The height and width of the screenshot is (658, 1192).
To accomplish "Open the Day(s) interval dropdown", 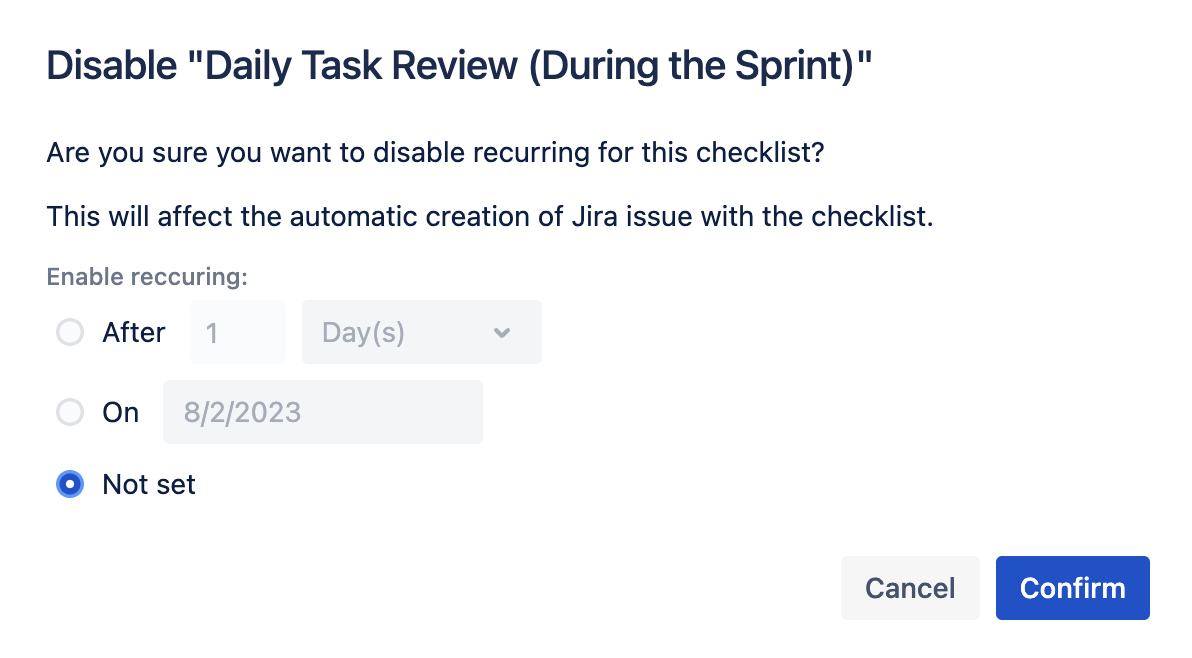I will [x=421, y=332].
